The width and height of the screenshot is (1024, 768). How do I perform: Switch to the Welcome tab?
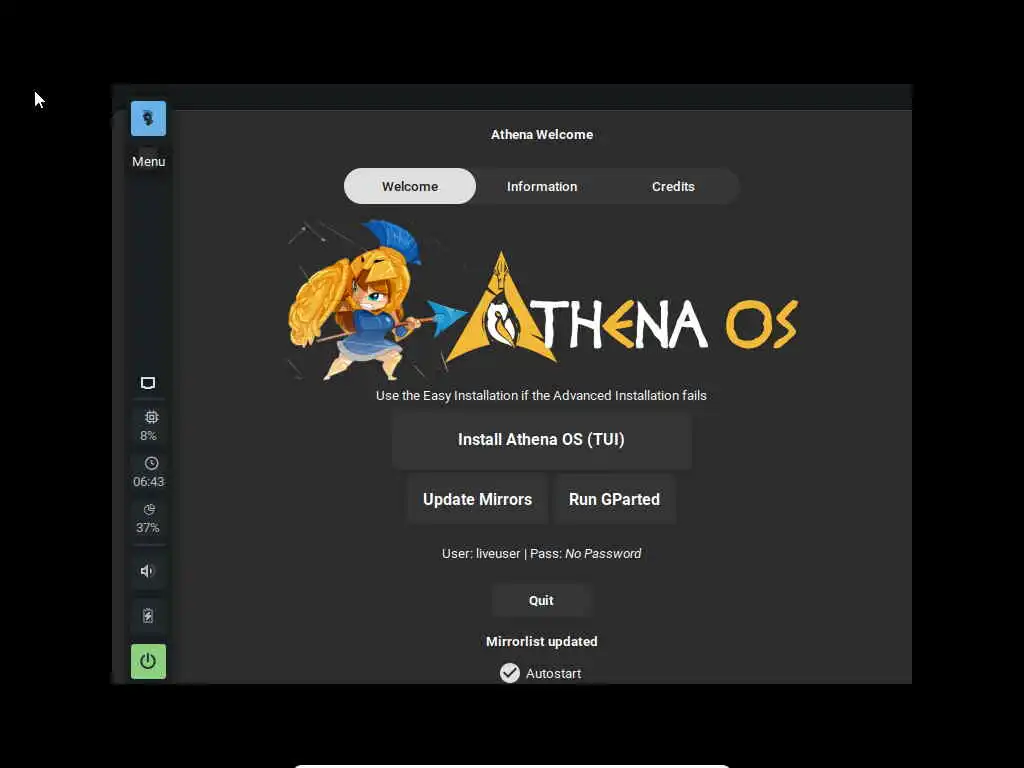(410, 186)
